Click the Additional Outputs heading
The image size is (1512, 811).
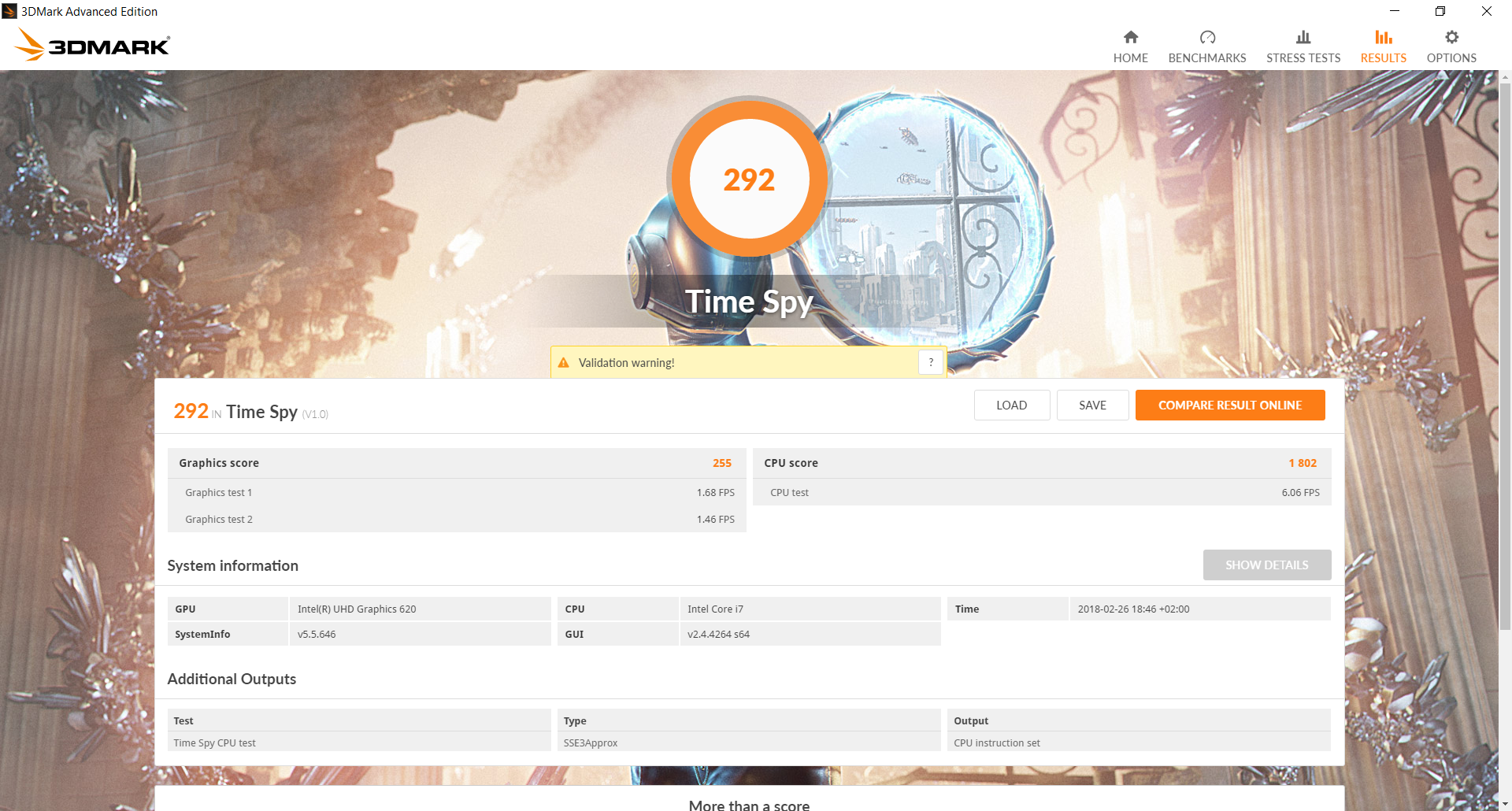pos(232,679)
